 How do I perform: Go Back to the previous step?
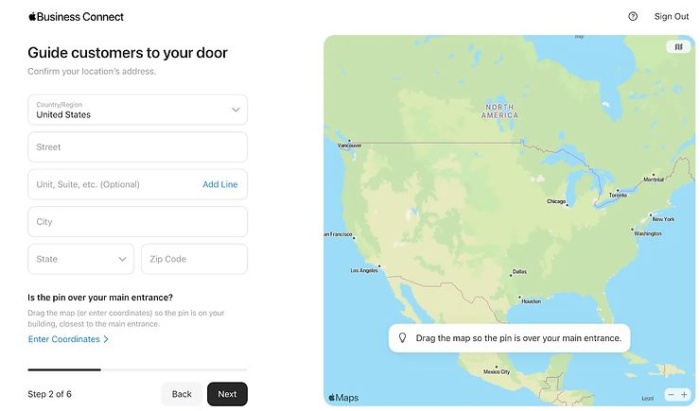(x=182, y=394)
